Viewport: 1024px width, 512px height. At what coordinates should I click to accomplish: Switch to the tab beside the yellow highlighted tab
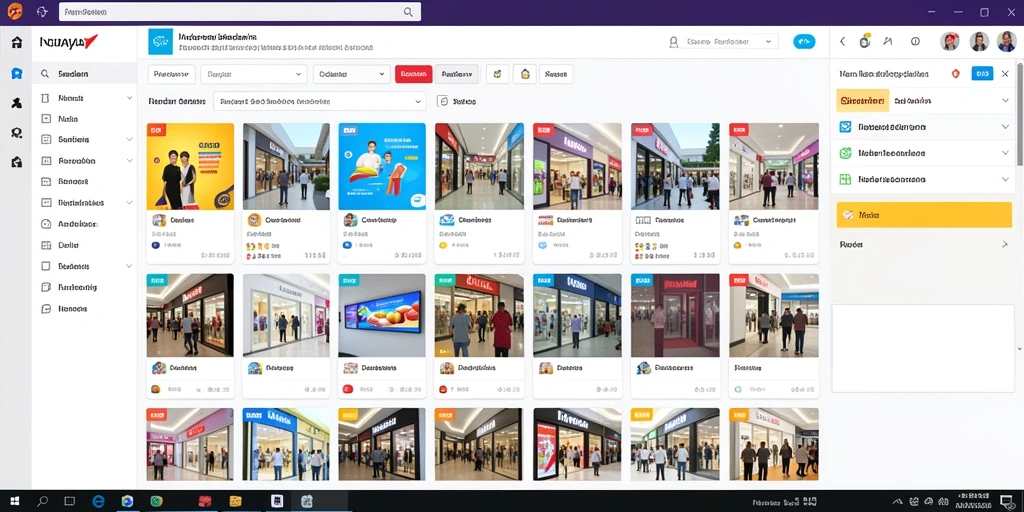[x=912, y=101]
